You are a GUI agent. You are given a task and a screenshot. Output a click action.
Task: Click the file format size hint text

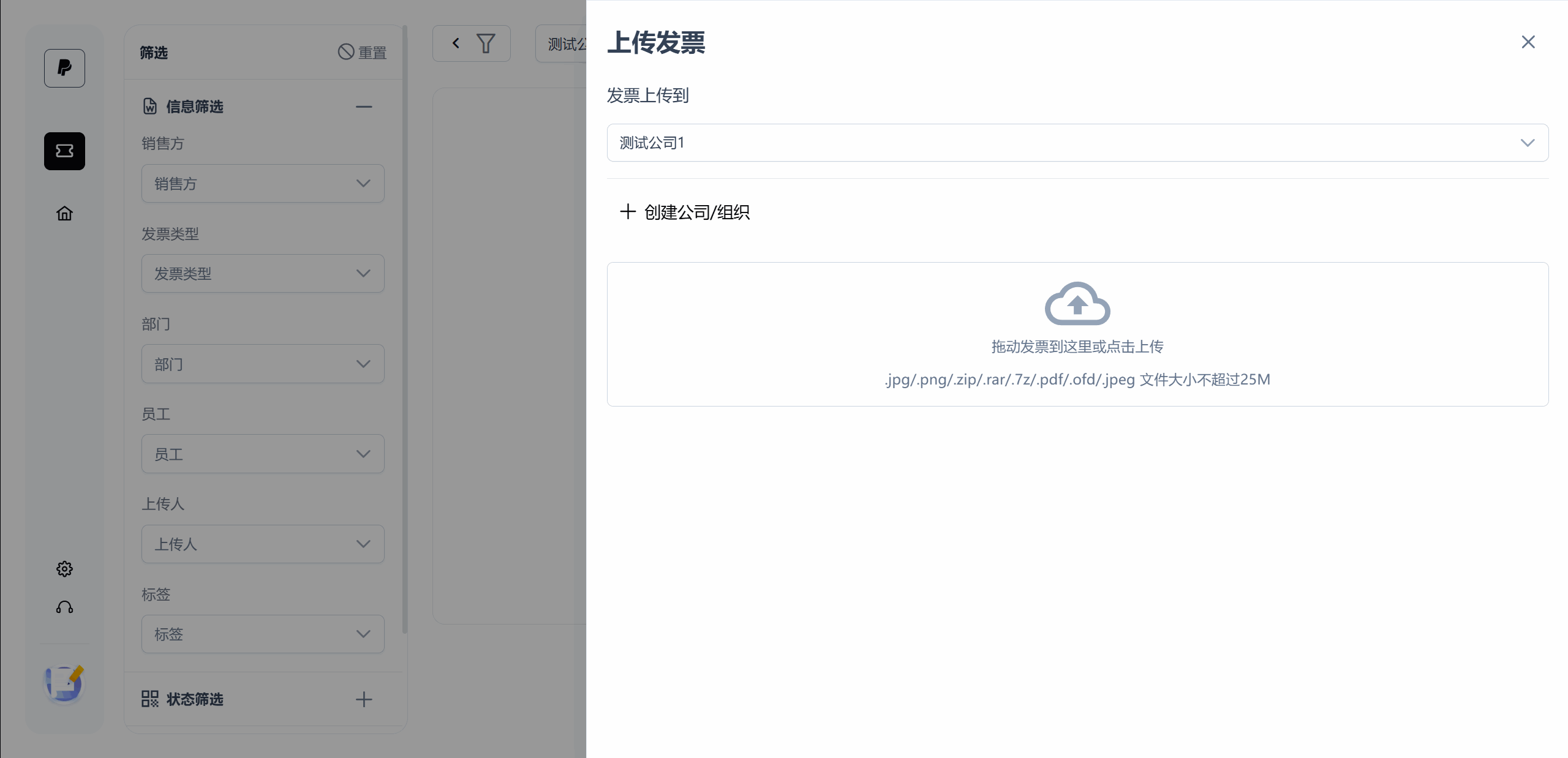1077,380
